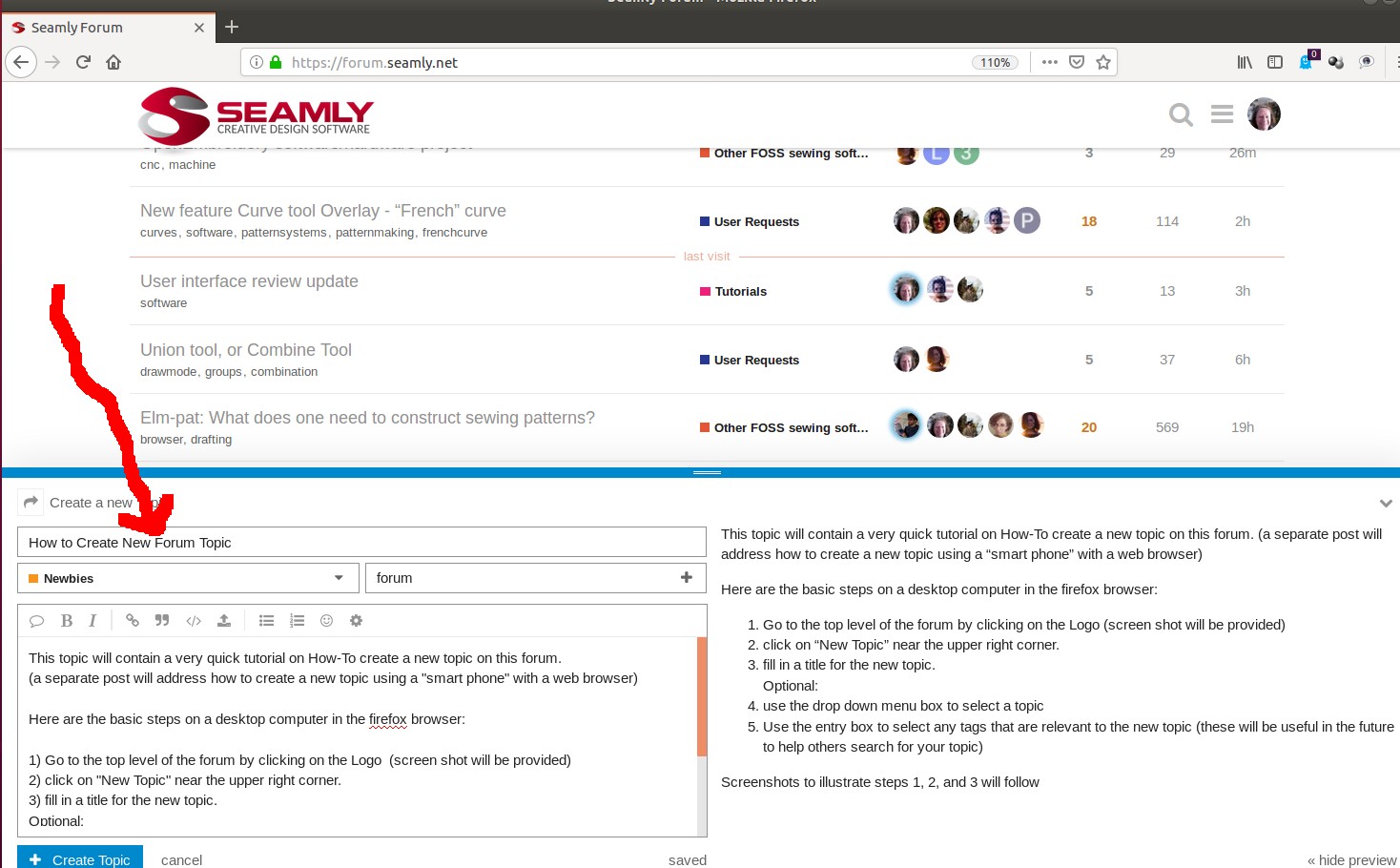The height and width of the screenshot is (868, 1400).
Task: Click the Create Topic button
Action: (x=80, y=858)
